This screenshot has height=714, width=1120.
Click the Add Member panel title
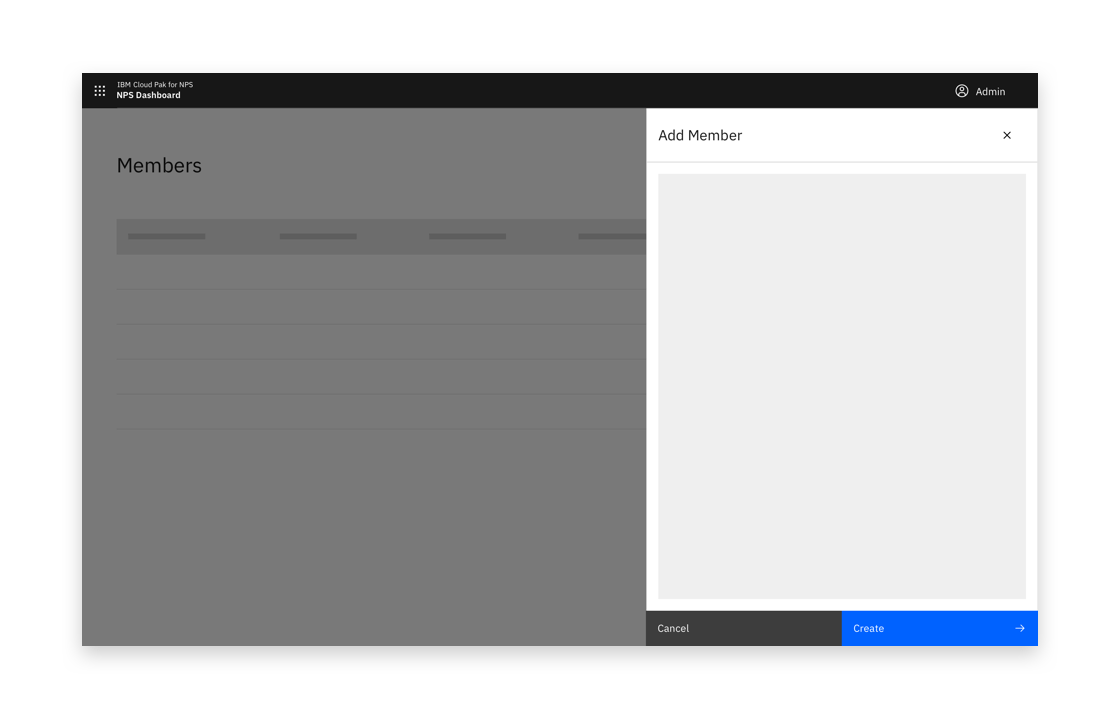point(700,135)
